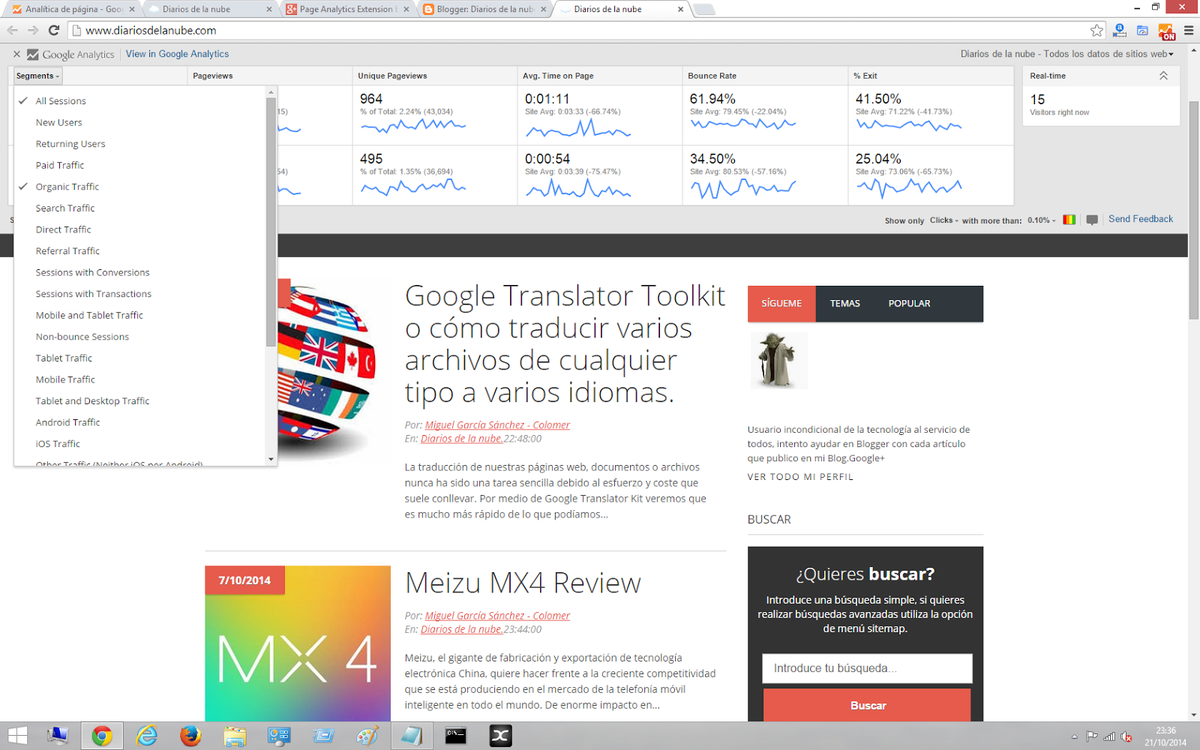Switch to the Page Analytics Extension browser tab

(347, 9)
